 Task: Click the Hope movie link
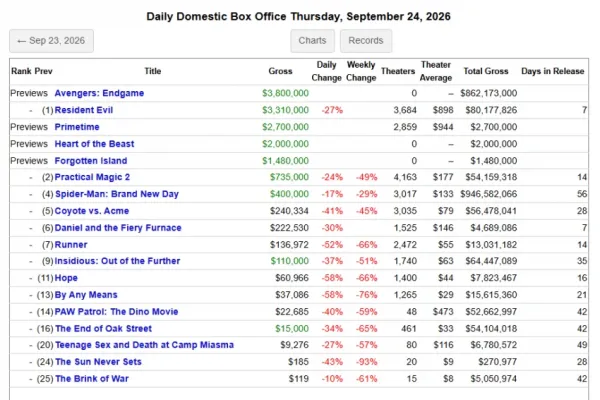[66, 278]
